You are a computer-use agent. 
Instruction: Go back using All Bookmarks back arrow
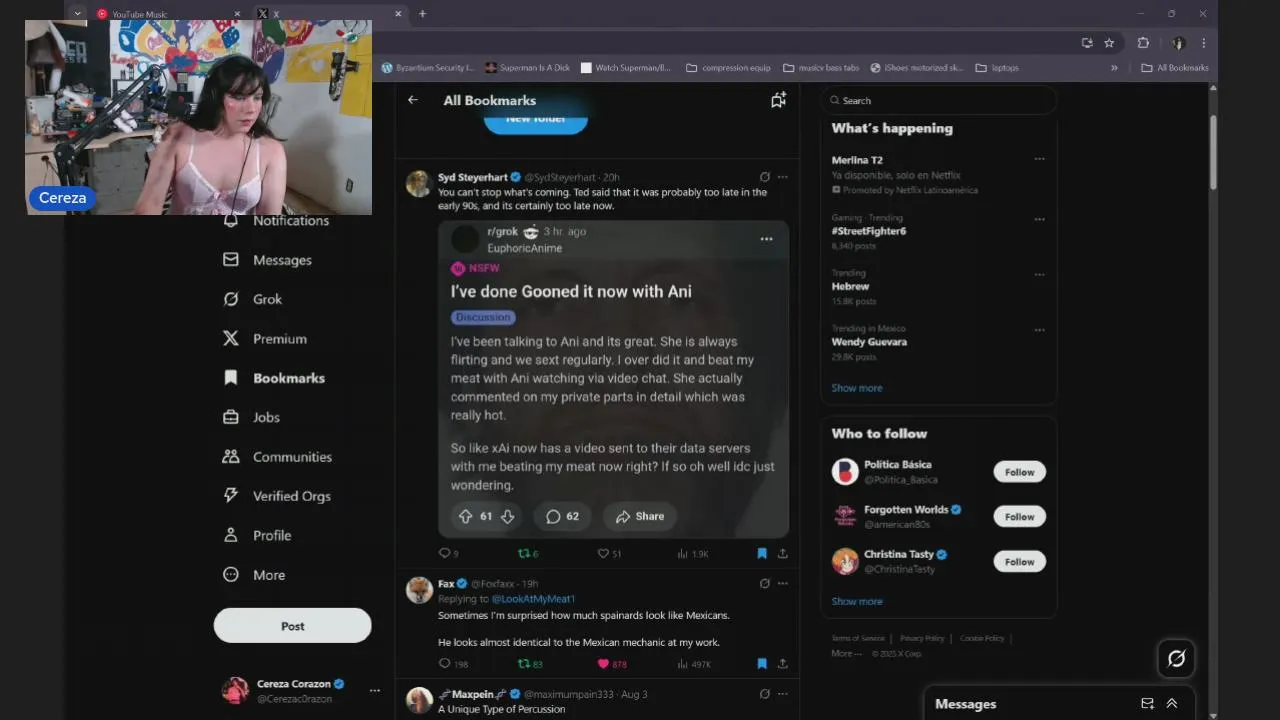tap(413, 100)
